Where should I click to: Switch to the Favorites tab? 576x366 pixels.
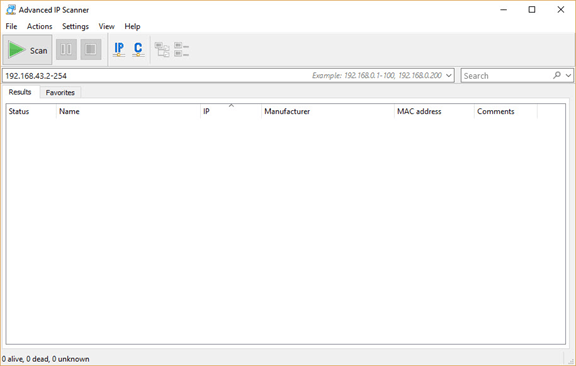tap(60, 93)
